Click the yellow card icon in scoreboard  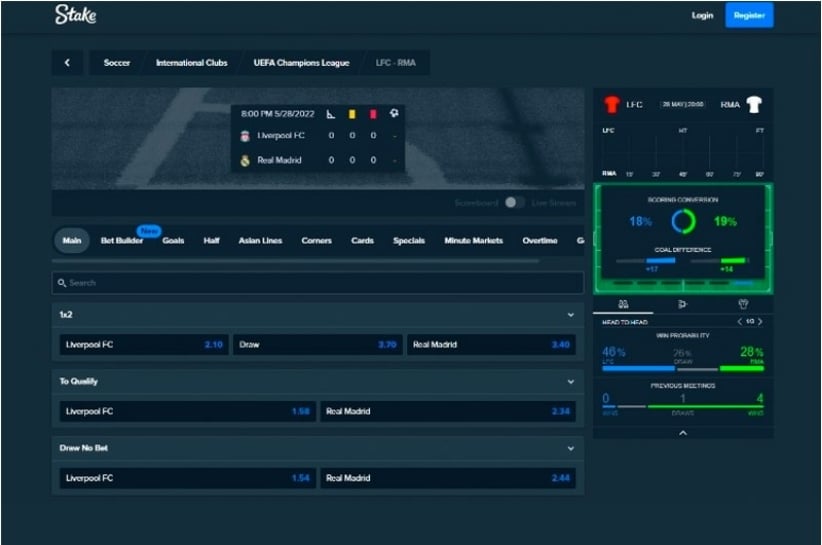click(352, 114)
